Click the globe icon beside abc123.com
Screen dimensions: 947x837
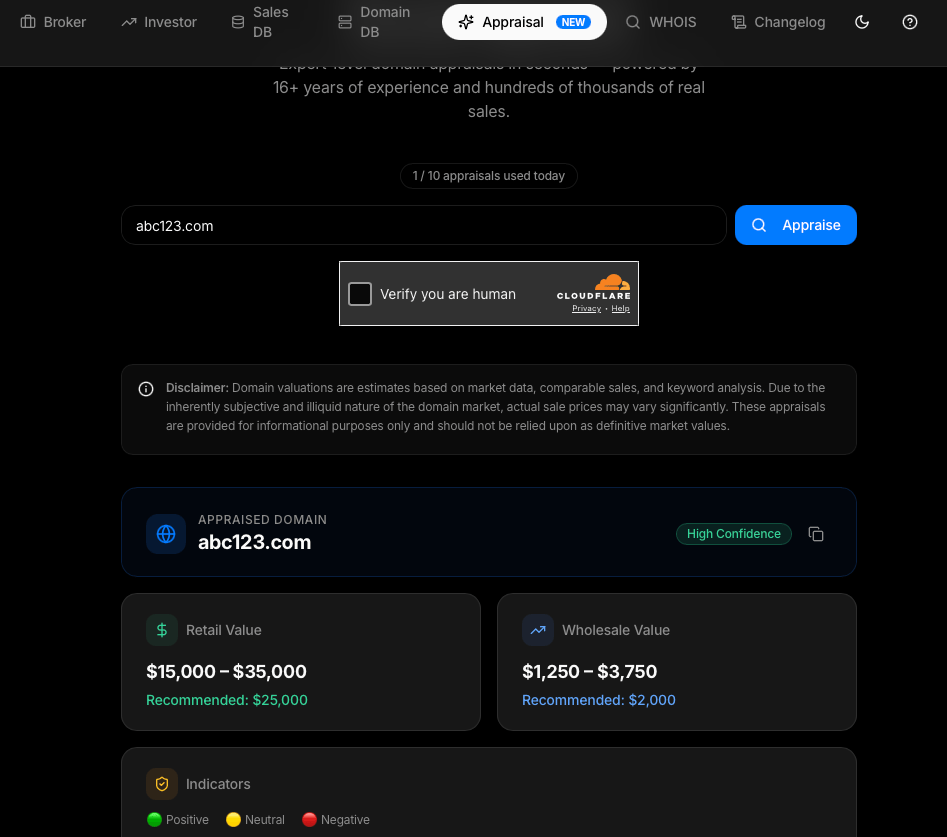tap(166, 534)
